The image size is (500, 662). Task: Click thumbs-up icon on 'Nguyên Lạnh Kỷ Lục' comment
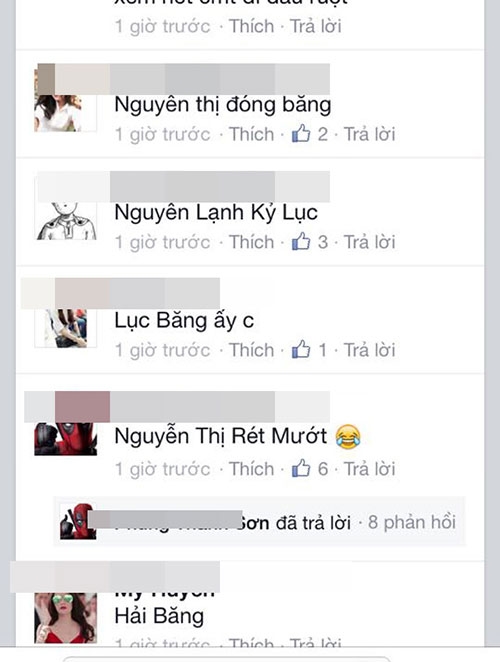(x=301, y=242)
